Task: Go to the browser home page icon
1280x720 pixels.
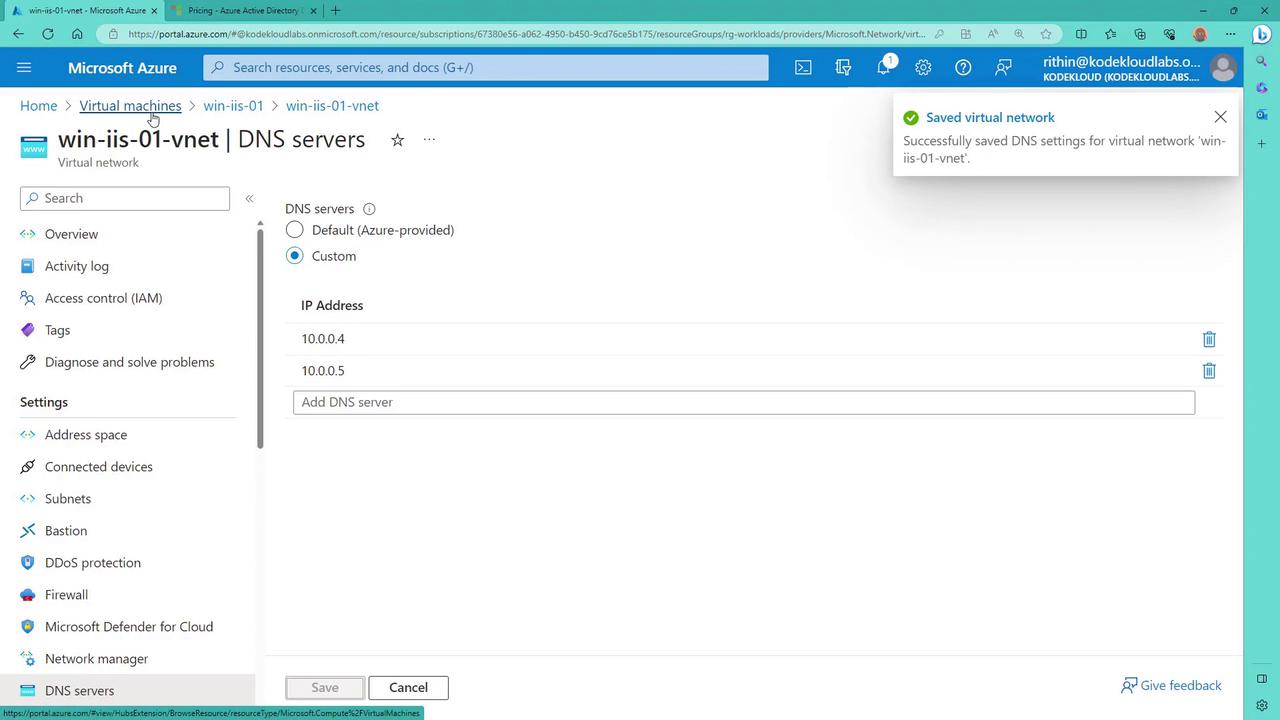Action: click(x=77, y=34)
